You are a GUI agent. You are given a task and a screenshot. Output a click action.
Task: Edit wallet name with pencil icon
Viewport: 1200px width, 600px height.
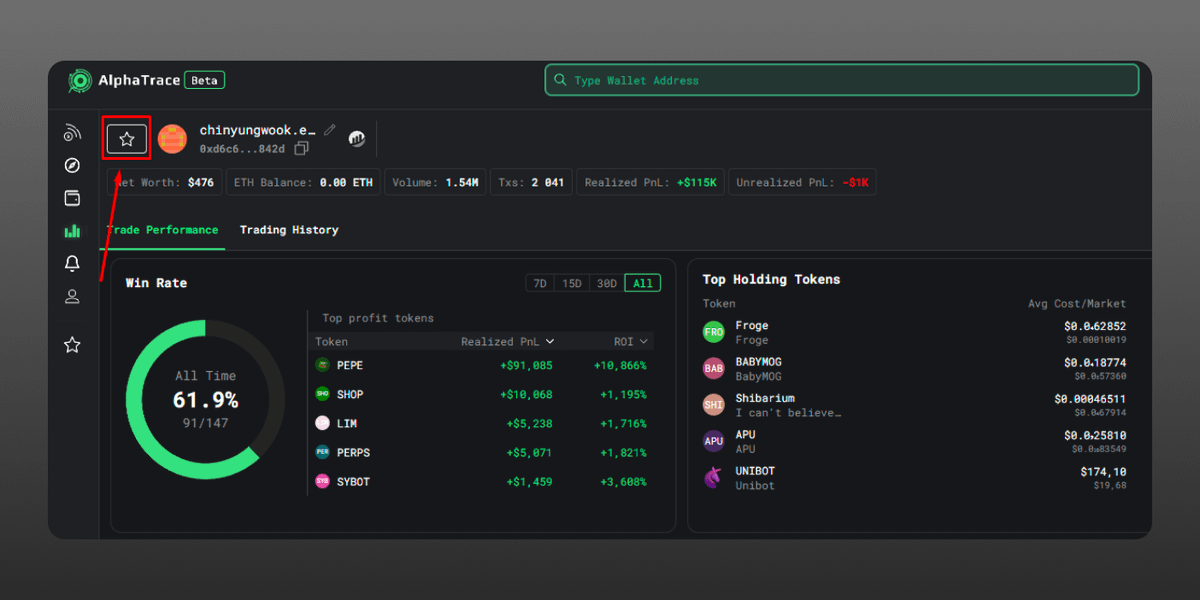(330, 130)
